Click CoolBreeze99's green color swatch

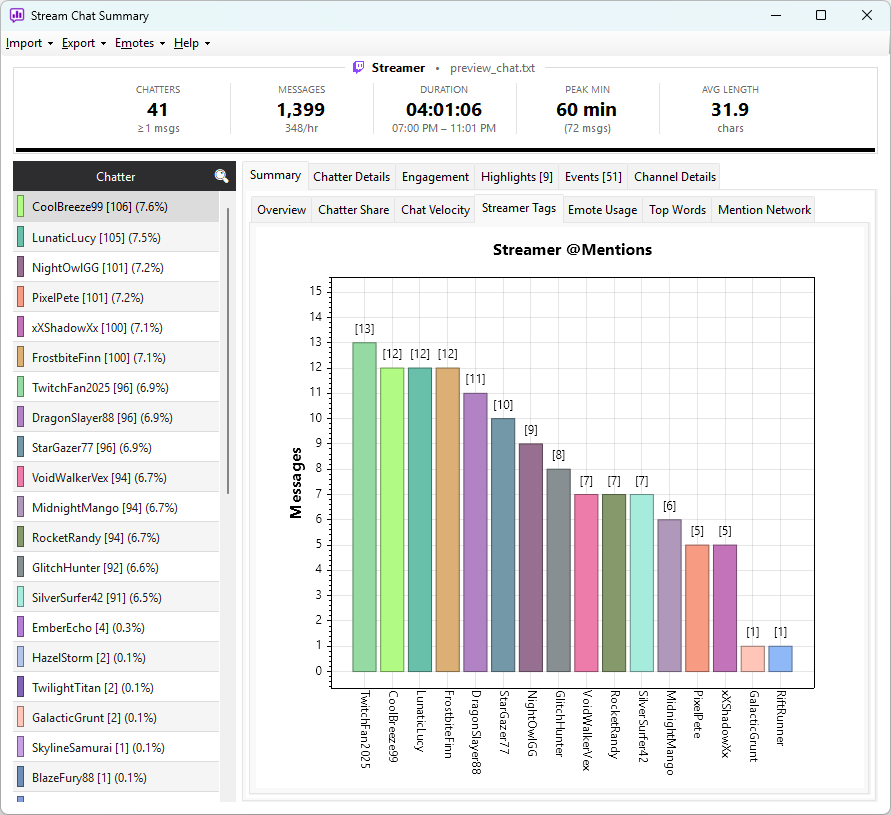point(20,206)
